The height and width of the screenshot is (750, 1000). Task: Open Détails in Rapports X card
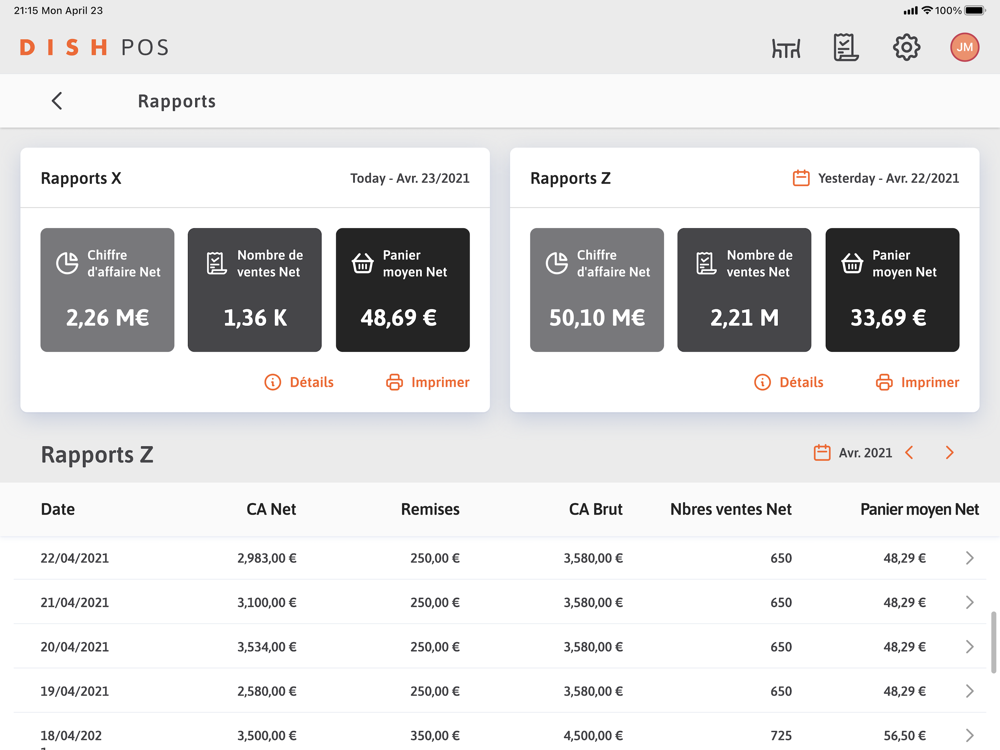tap(299, 382)
